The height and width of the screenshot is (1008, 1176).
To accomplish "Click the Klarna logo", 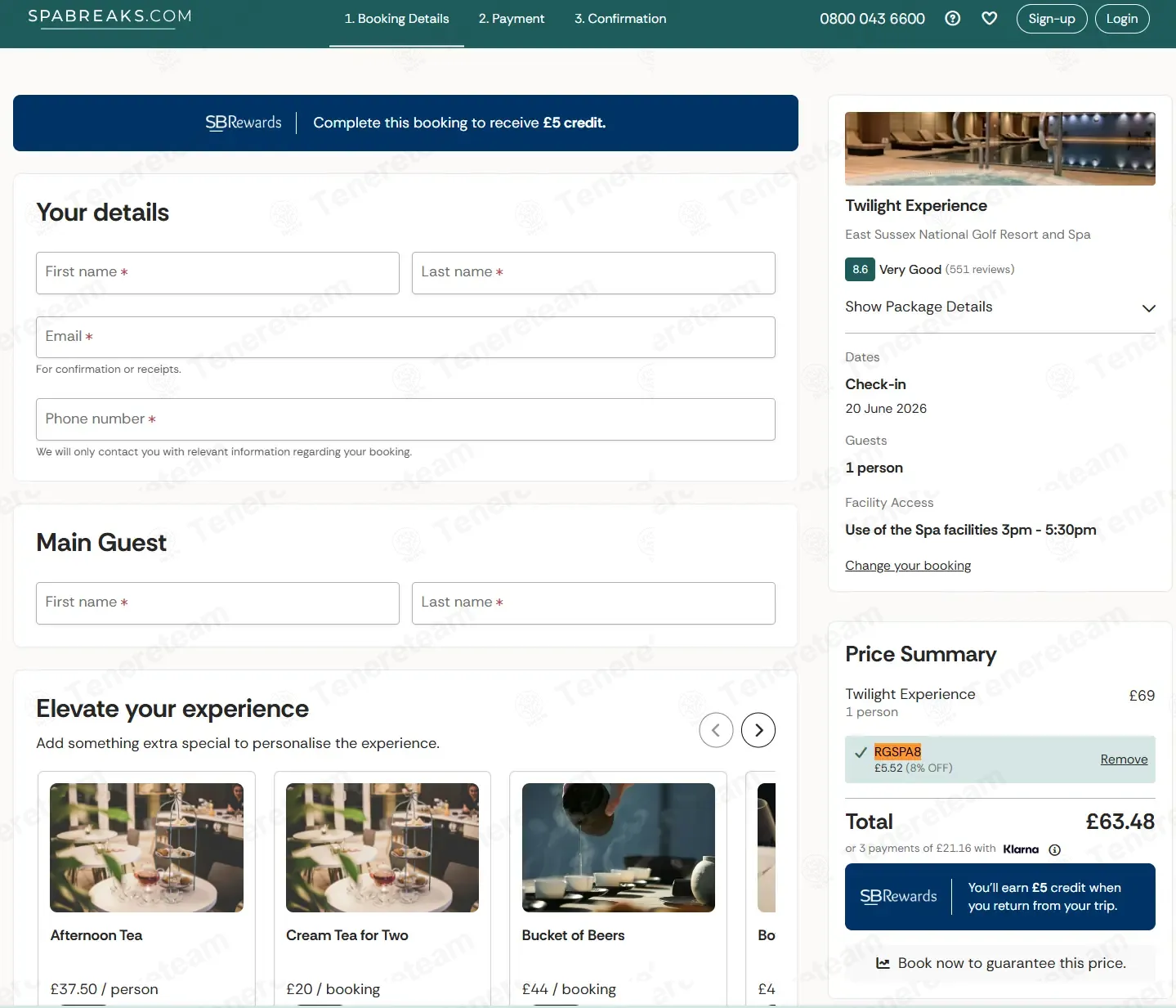I will [1021, 849].
